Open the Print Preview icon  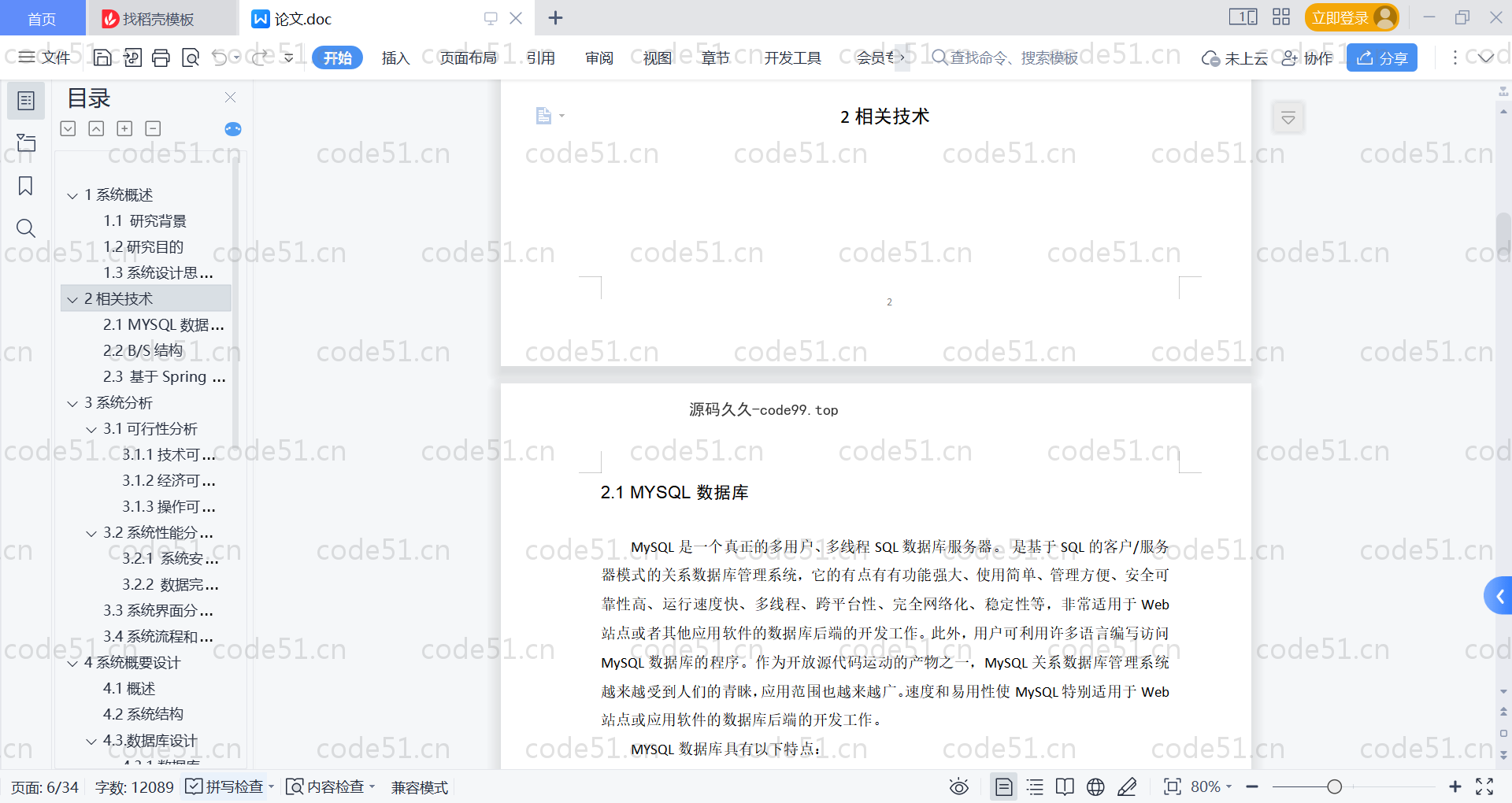191,57
